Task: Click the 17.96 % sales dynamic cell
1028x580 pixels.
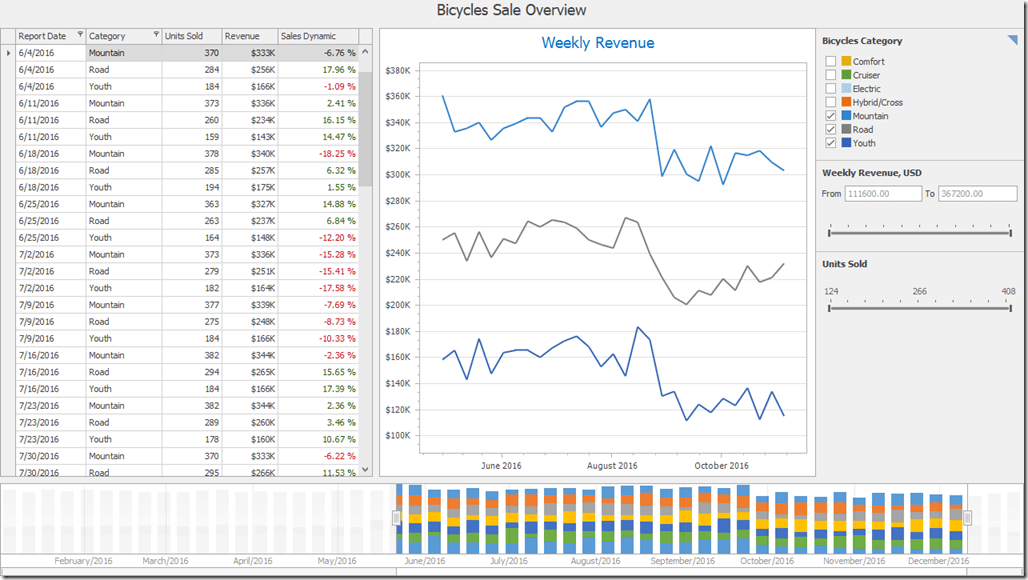Action: 318,69
